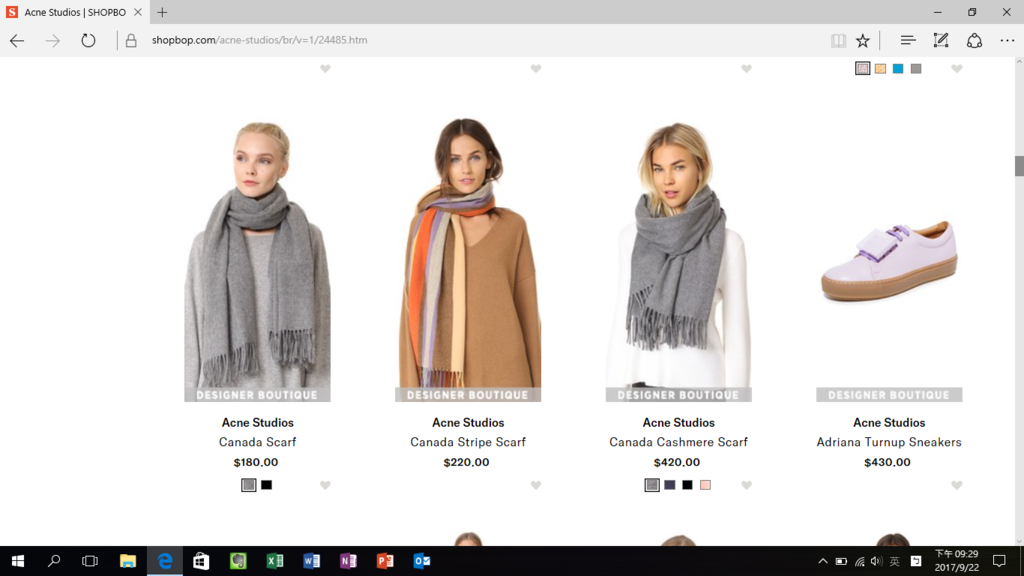Image resolution: width=1024 pixels, height=576 pixels.
Task: Expand the hidden system tray icons
Action: point(823,561)
